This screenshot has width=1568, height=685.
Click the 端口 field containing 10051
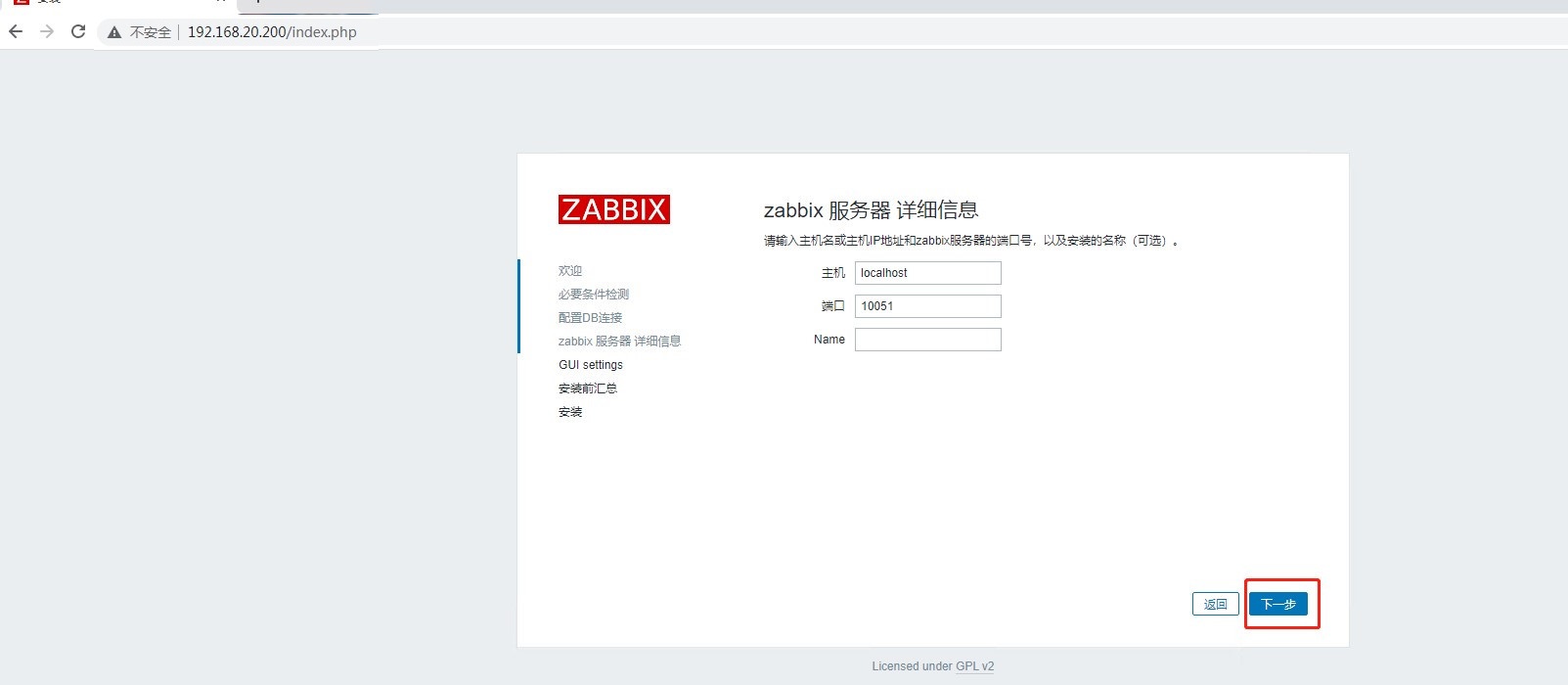click(x=928, y=306)
